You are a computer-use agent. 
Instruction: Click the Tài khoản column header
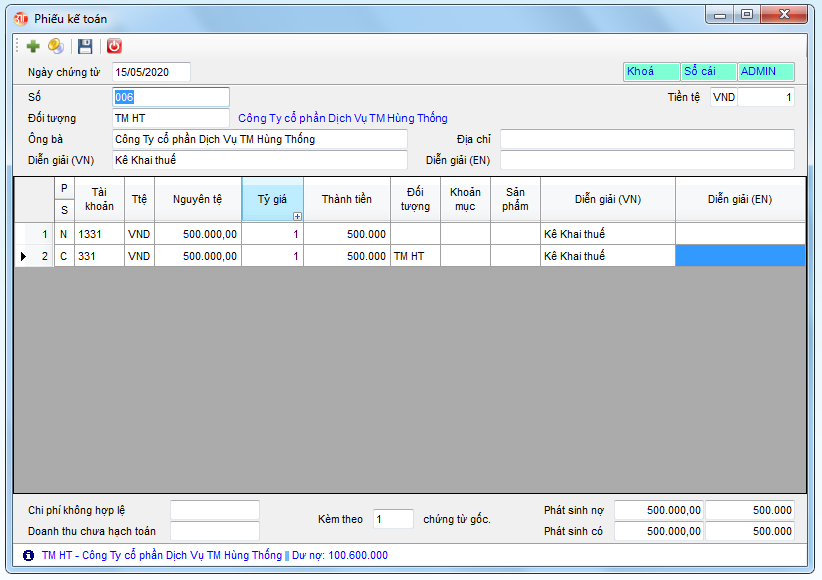(99, 199)
